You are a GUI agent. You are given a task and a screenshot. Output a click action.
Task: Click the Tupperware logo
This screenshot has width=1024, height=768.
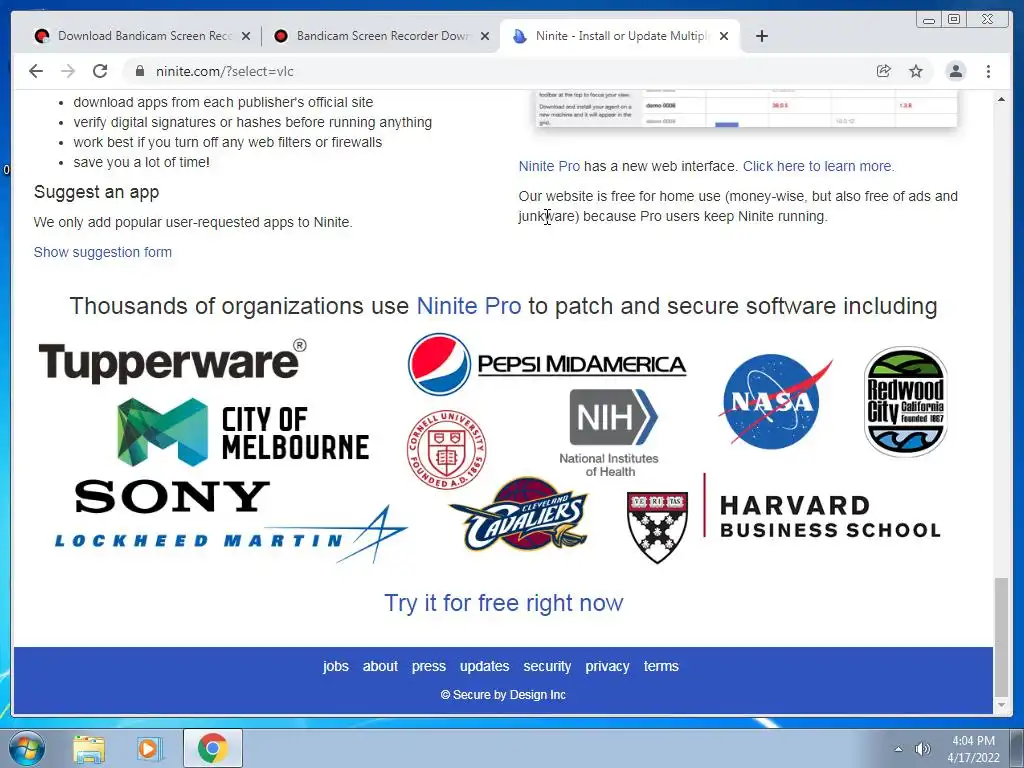[172, 361]
